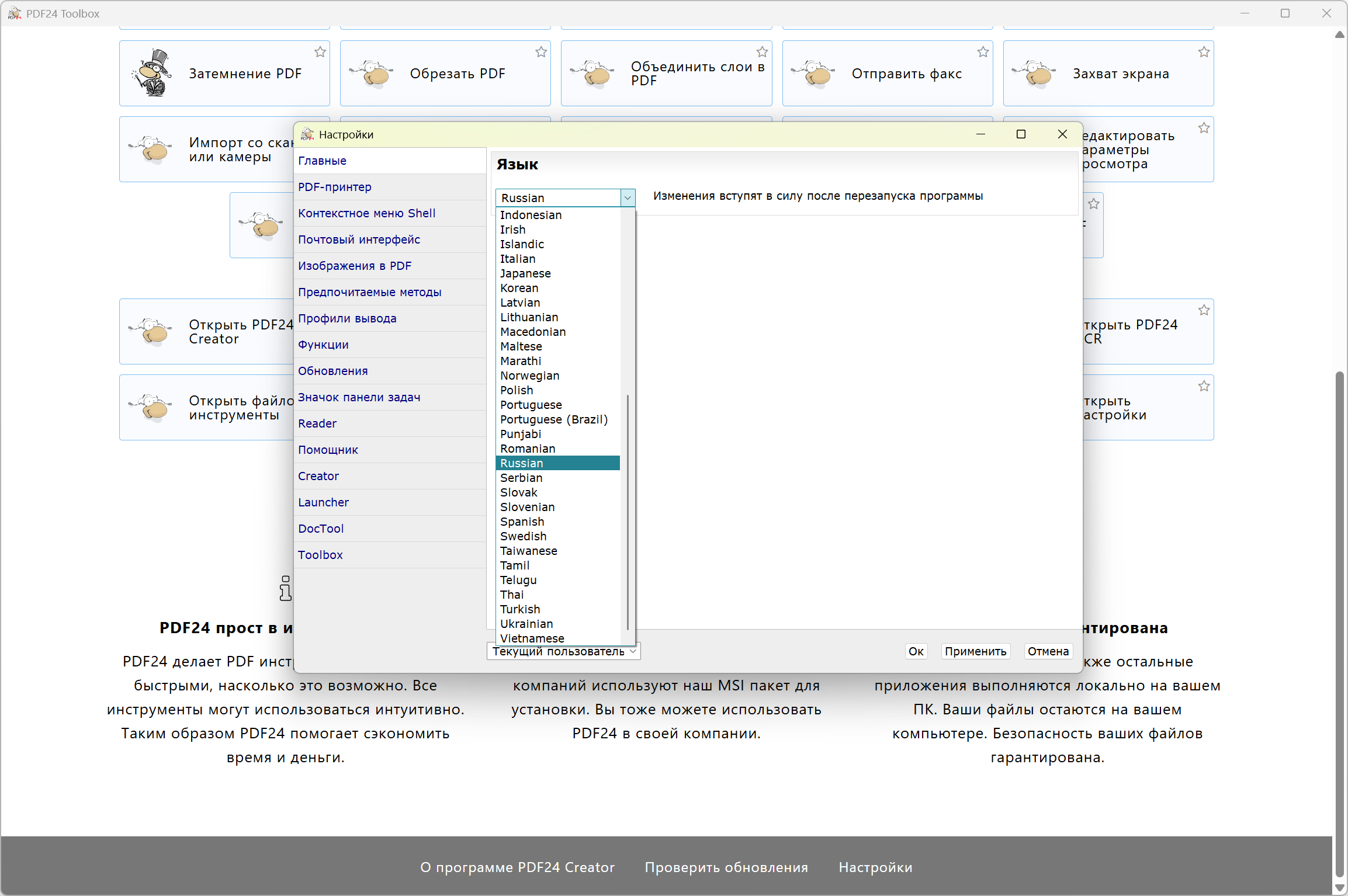This screenshot has width=1348, height=896.
Task: Click the Проверить обновления footer link
Action: coord(726,867)
